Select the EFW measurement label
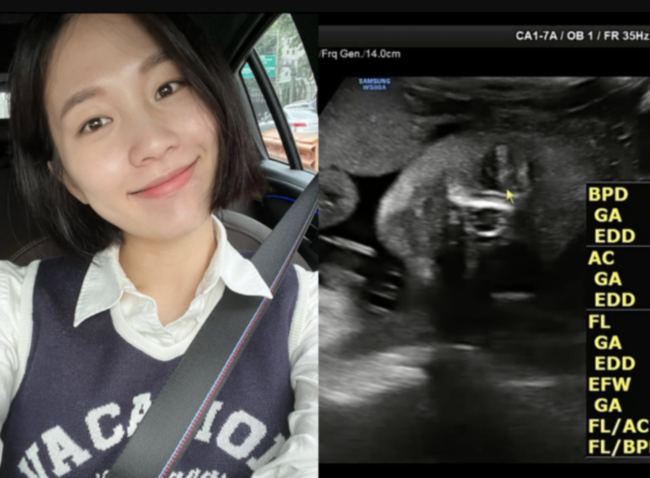Image resolution: width=650 pixels, height=478 pixels. coord(609,384)
